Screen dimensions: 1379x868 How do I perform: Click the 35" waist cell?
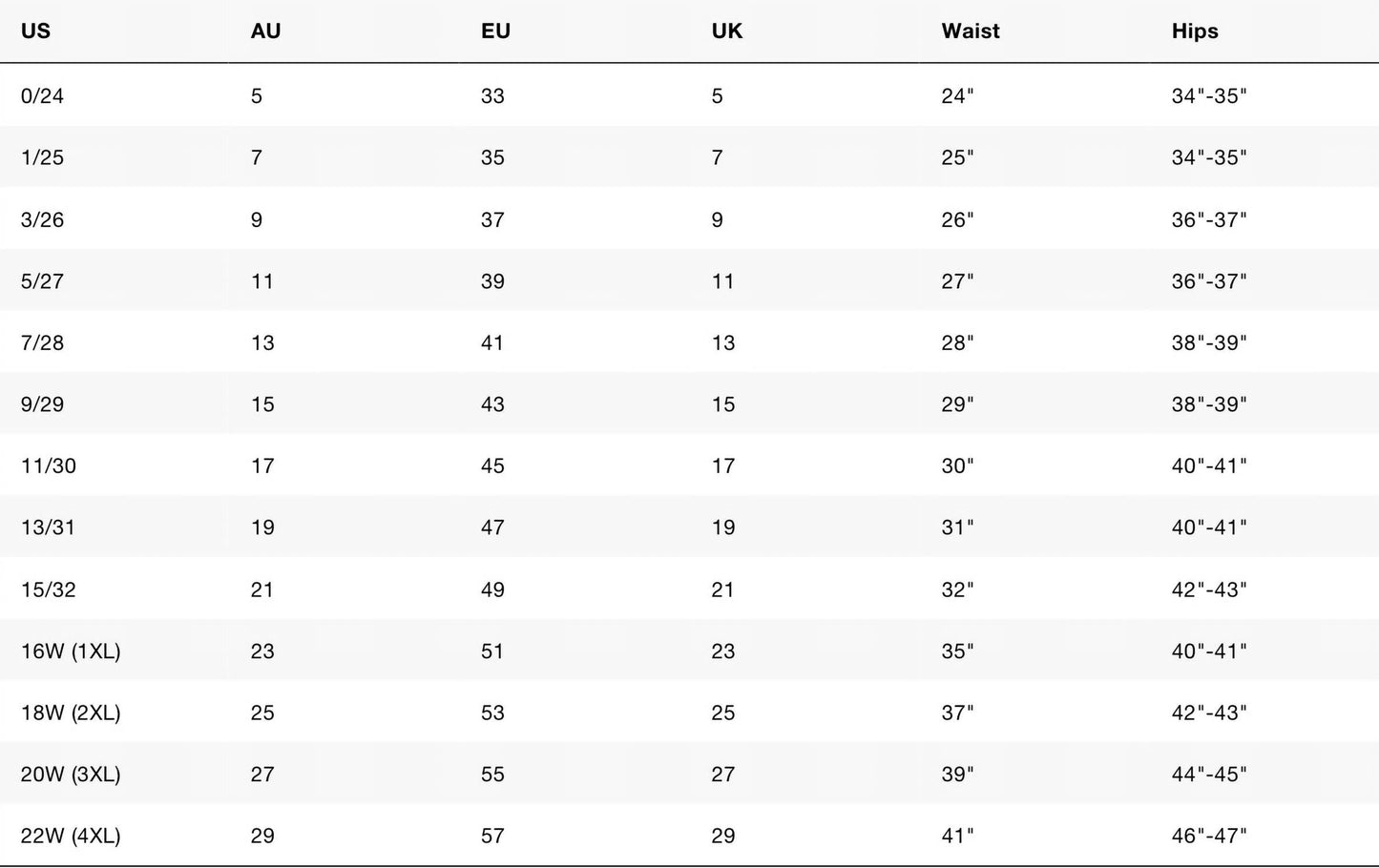pos(957,651)
